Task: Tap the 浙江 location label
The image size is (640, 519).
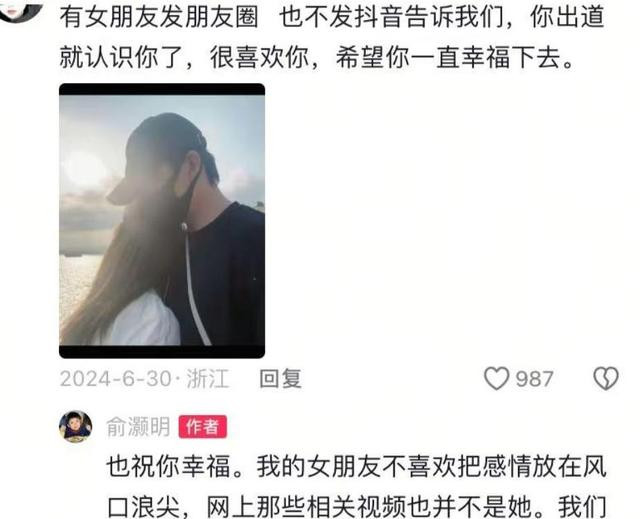Action: coord(207,379)
